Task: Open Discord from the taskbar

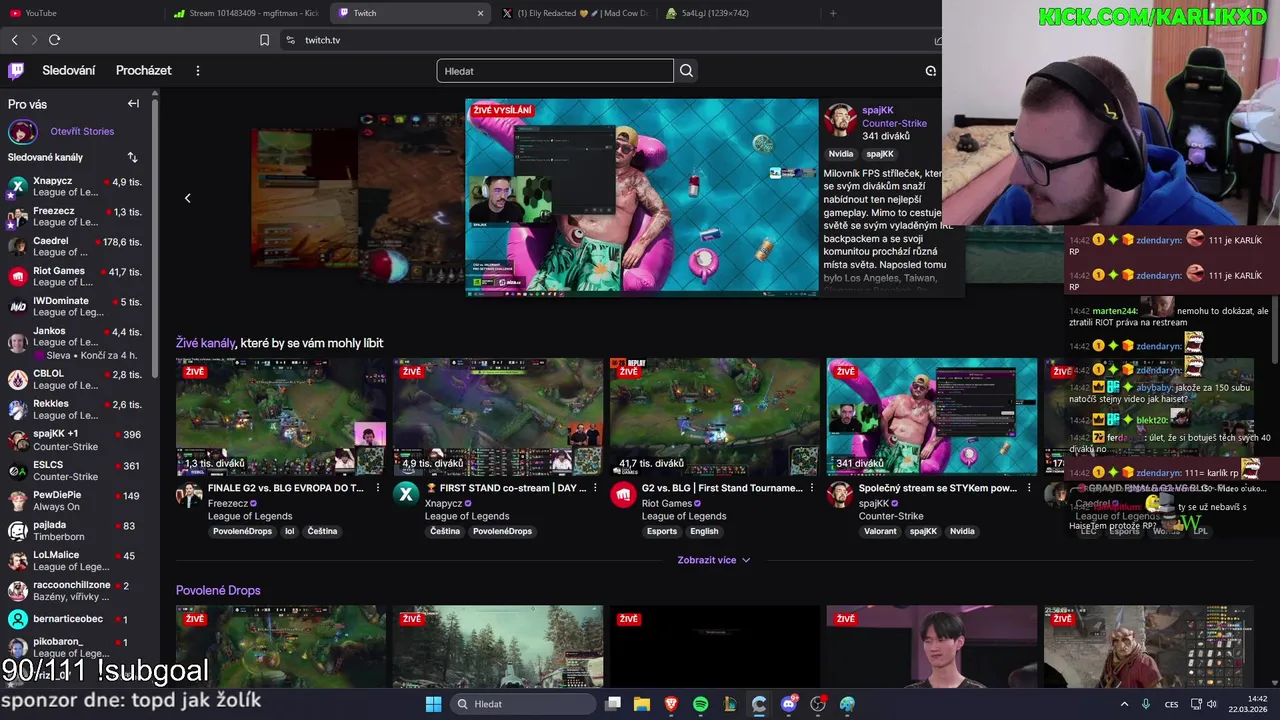Action: 789,704
